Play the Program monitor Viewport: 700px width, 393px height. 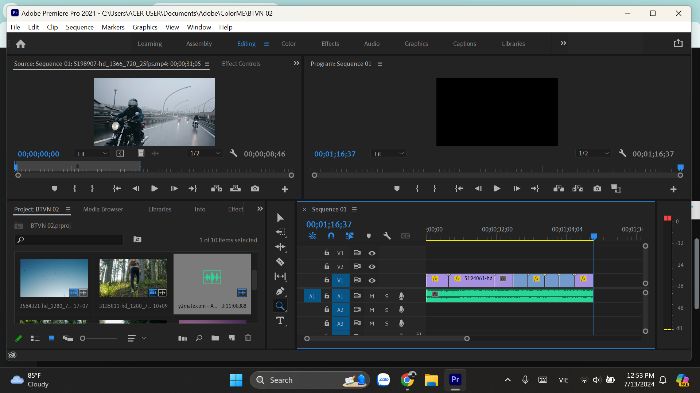[x=496, y=188]
